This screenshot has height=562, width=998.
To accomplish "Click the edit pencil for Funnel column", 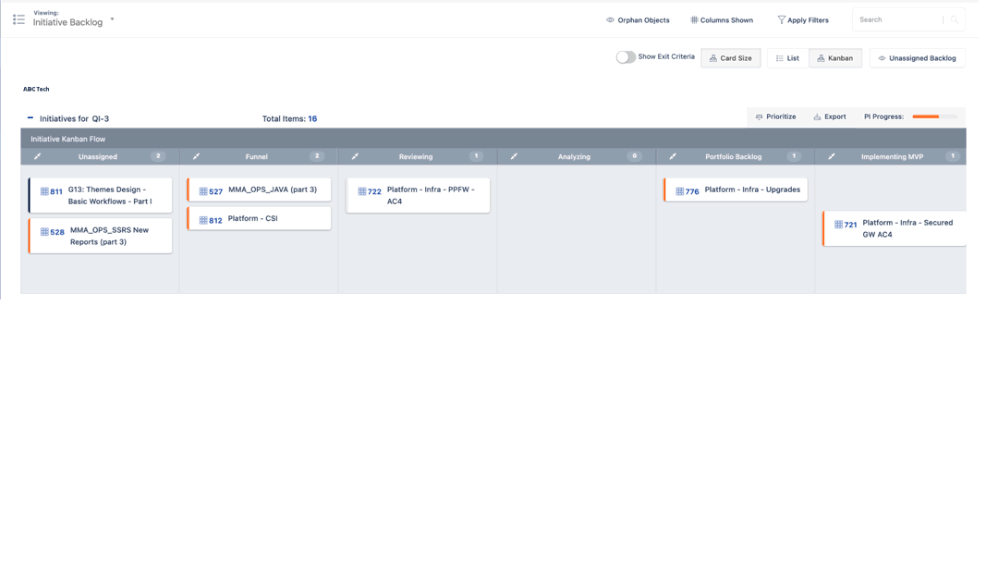I will [x=196, y=157].
